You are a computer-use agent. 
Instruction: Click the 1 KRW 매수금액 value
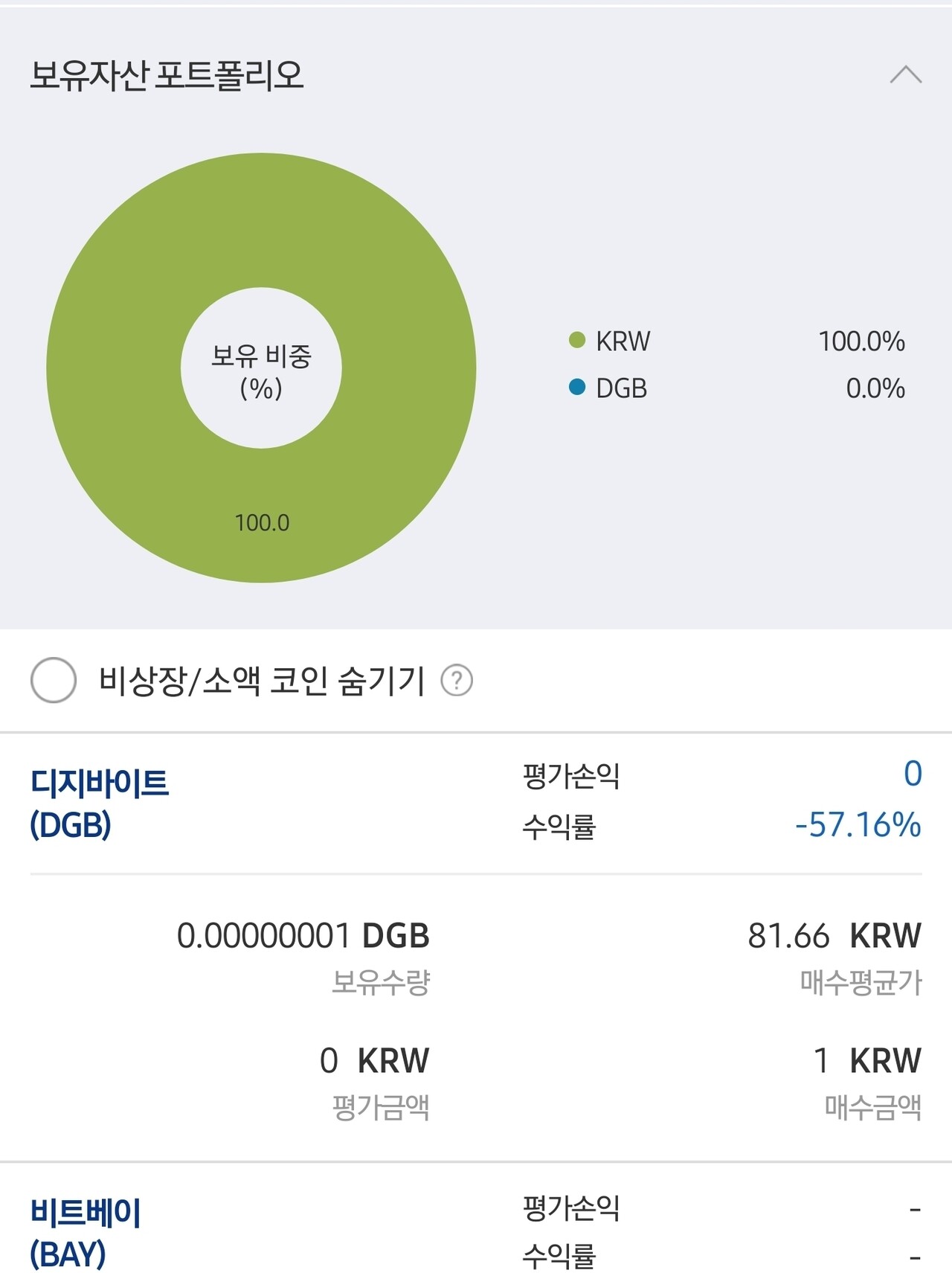point(867,1061)
